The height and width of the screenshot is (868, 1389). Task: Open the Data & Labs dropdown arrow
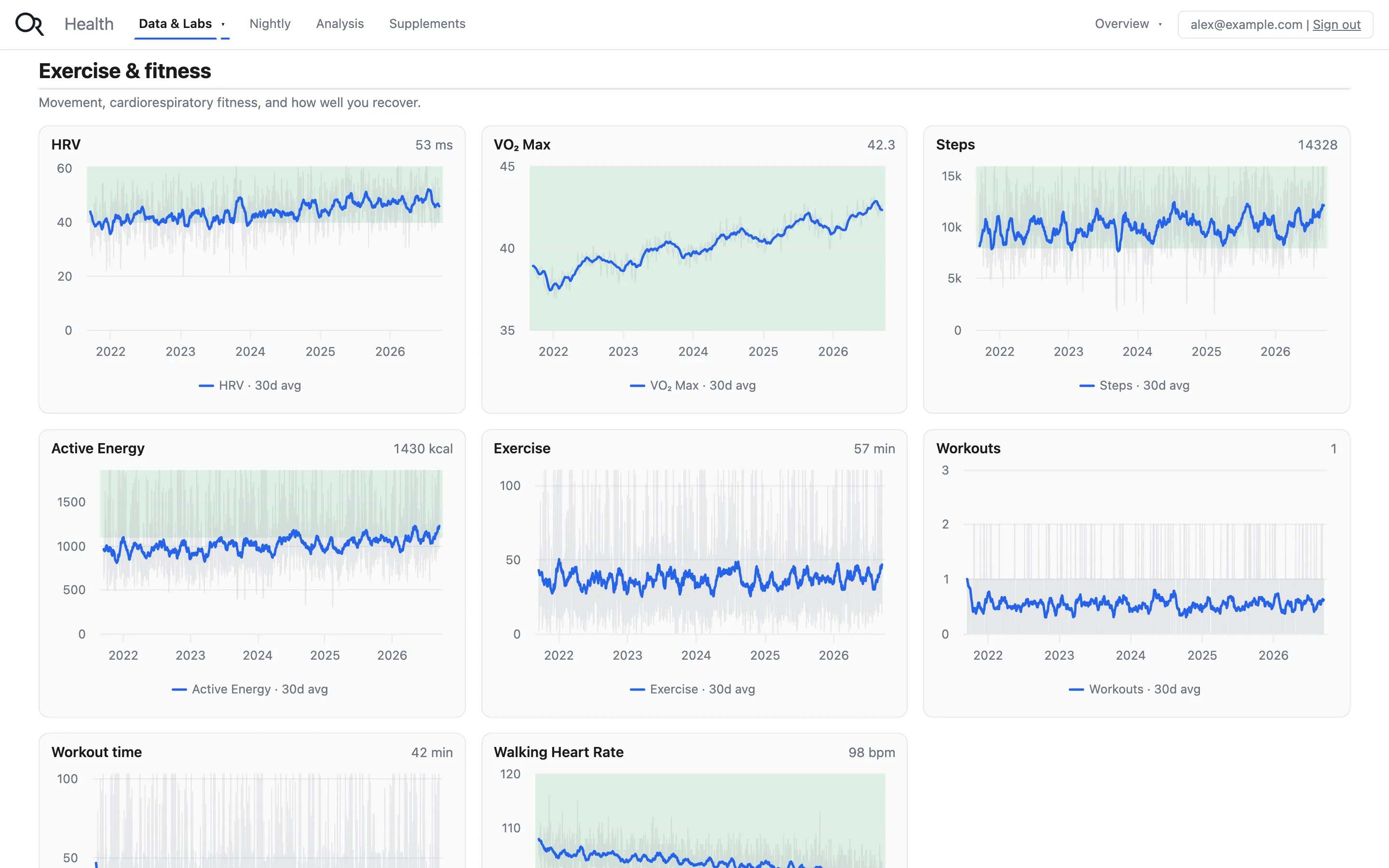click(x=223, y=24)
